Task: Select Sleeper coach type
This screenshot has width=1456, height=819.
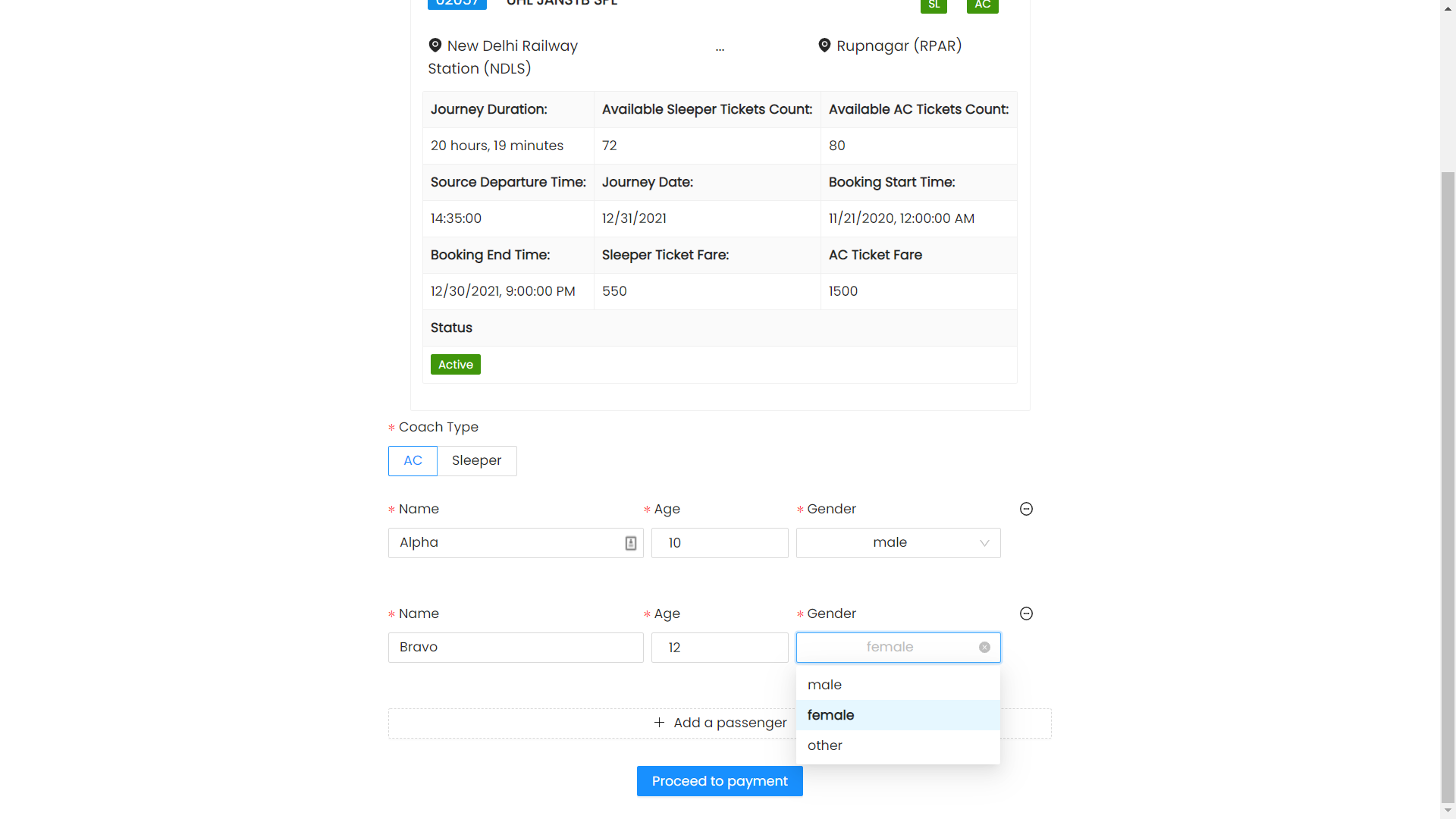Action: [476, 461]
